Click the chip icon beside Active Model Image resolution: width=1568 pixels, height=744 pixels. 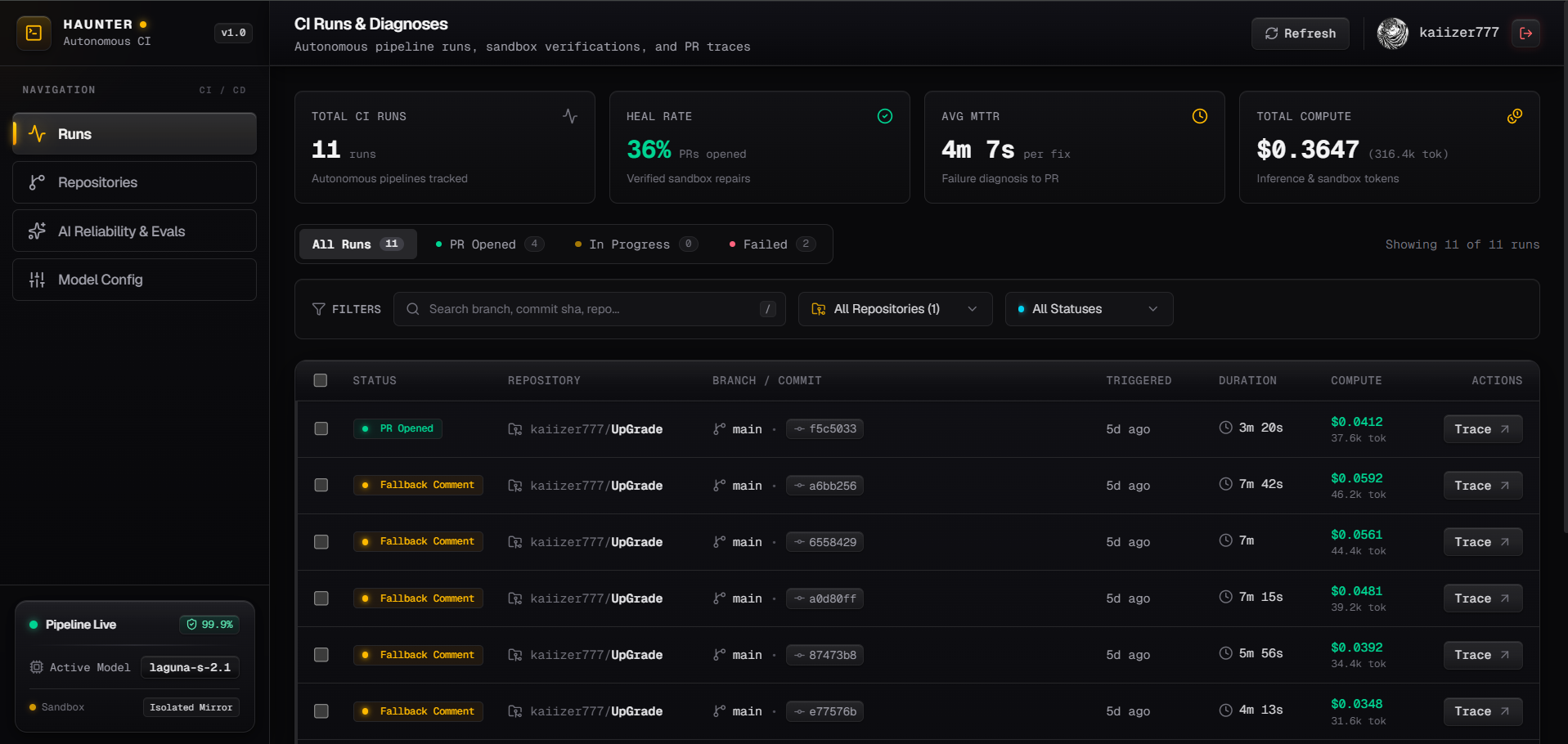(x=36, y=667)
